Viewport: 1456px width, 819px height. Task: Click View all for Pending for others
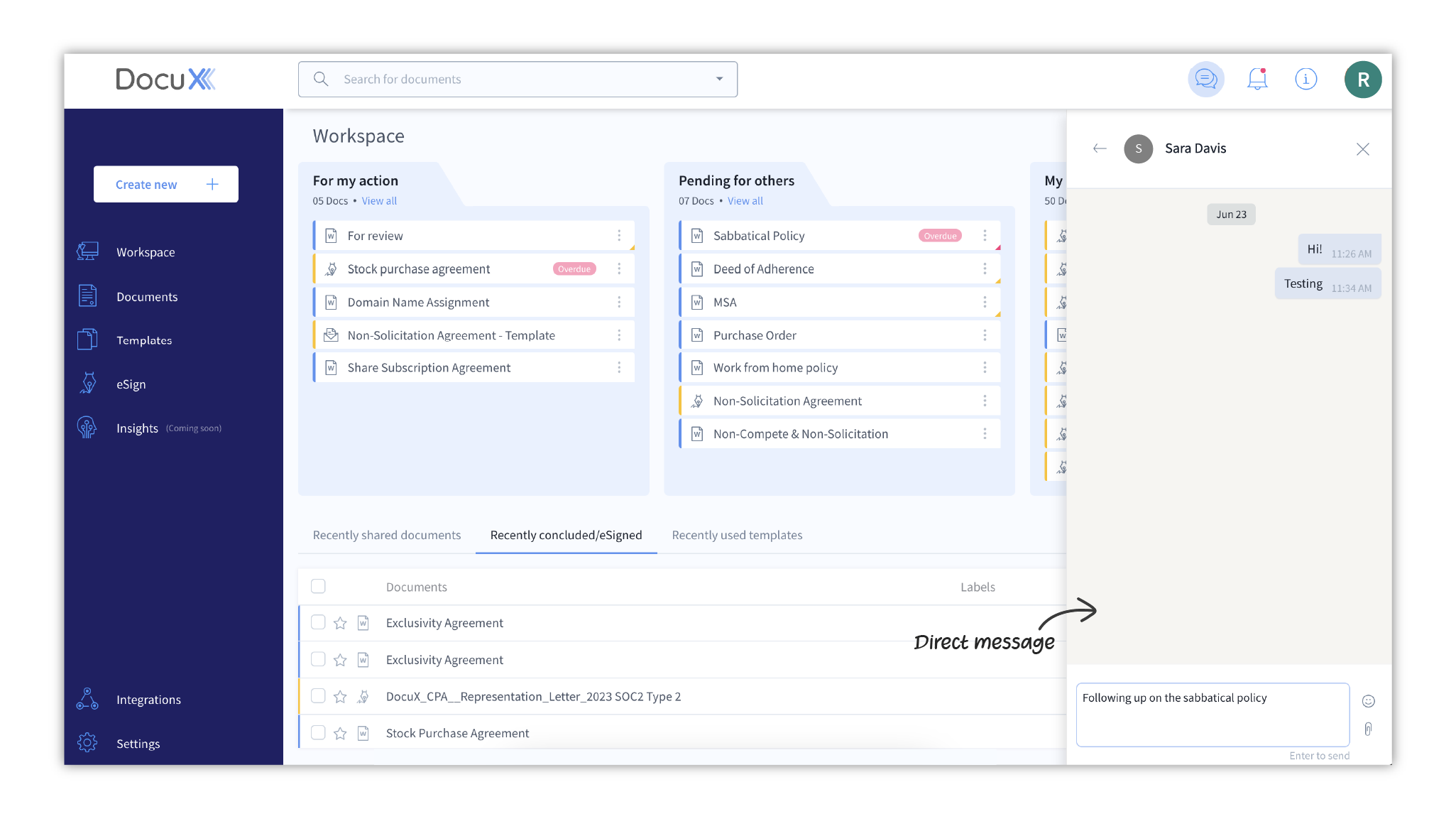tap(744, 201)
